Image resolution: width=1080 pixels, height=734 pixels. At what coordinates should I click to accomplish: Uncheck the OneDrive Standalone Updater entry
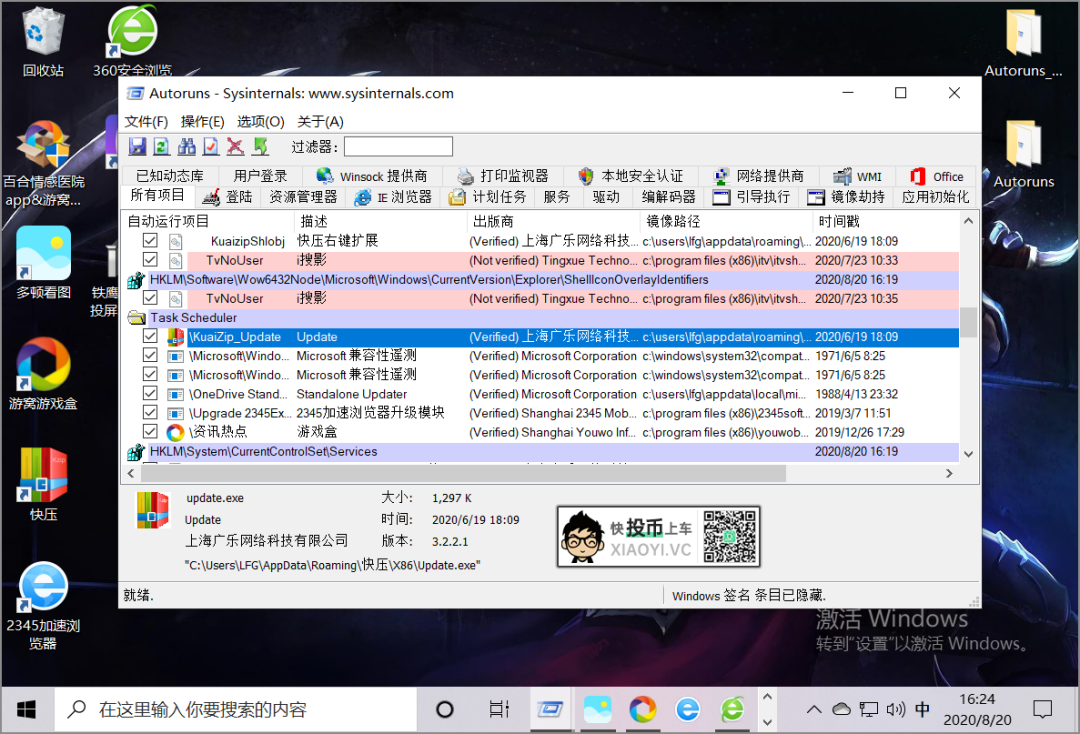click(x=150, y=394)
